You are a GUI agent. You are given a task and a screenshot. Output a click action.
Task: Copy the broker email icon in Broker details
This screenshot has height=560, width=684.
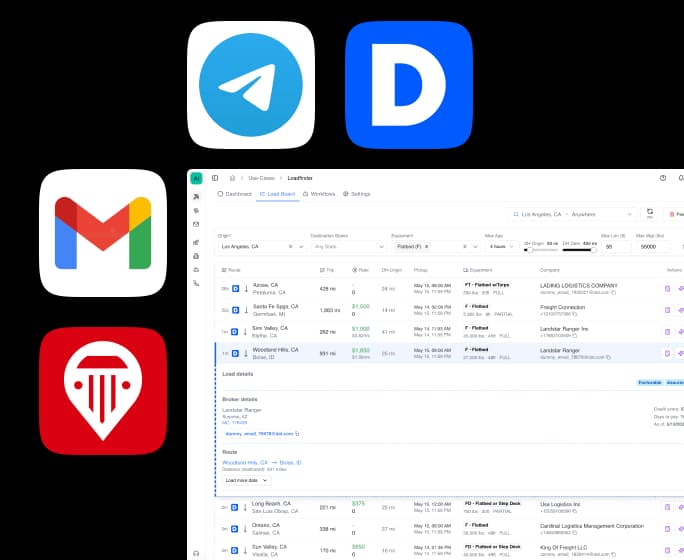pyautogui.click(x=298, y=434)
